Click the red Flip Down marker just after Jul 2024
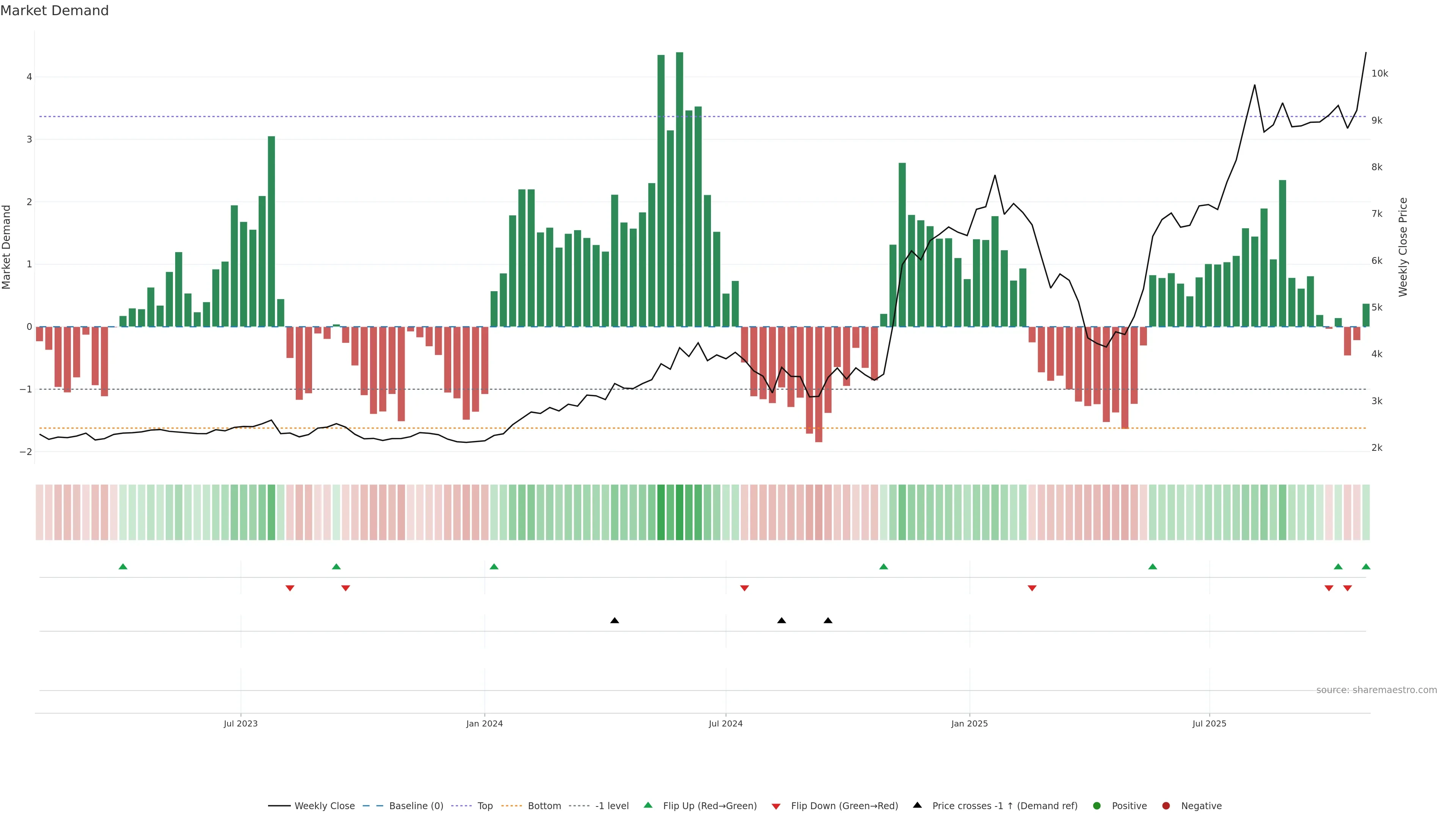1456x819 pixels. pos(744,588)
